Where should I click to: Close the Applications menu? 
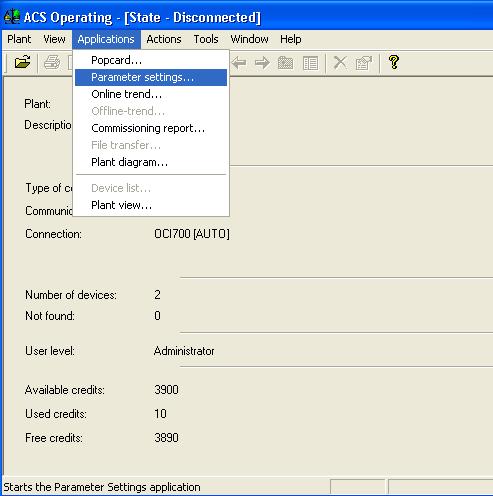[106, 39]
